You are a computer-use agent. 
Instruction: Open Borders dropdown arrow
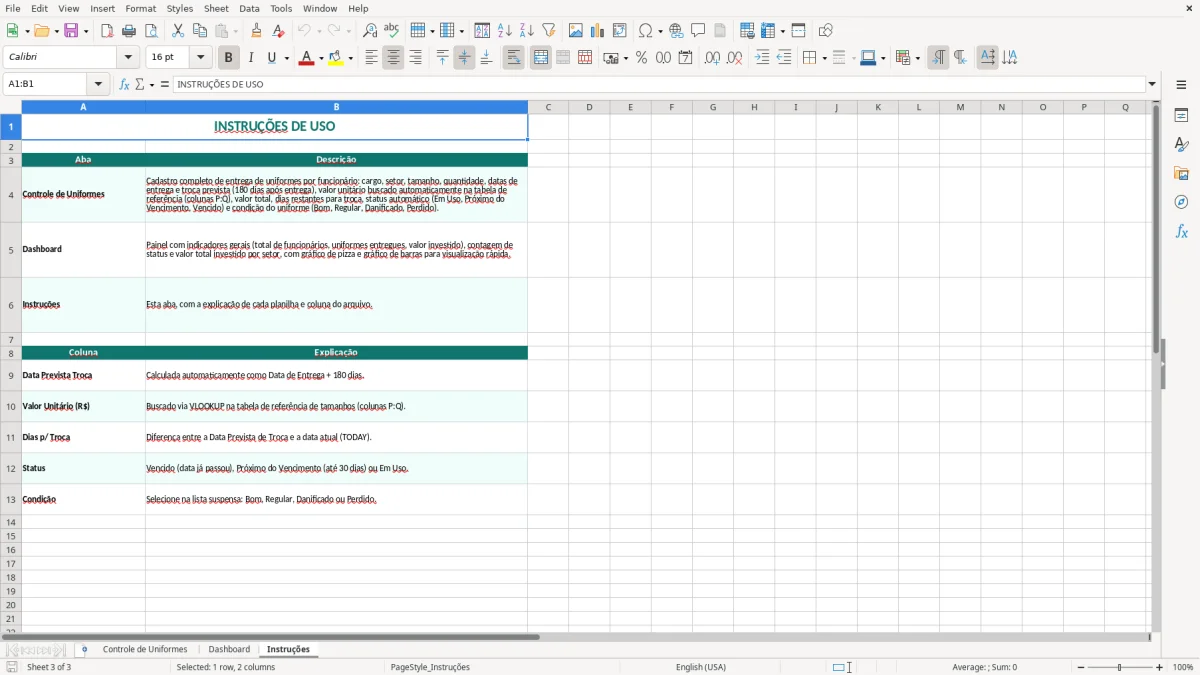[x=825, y=58]
